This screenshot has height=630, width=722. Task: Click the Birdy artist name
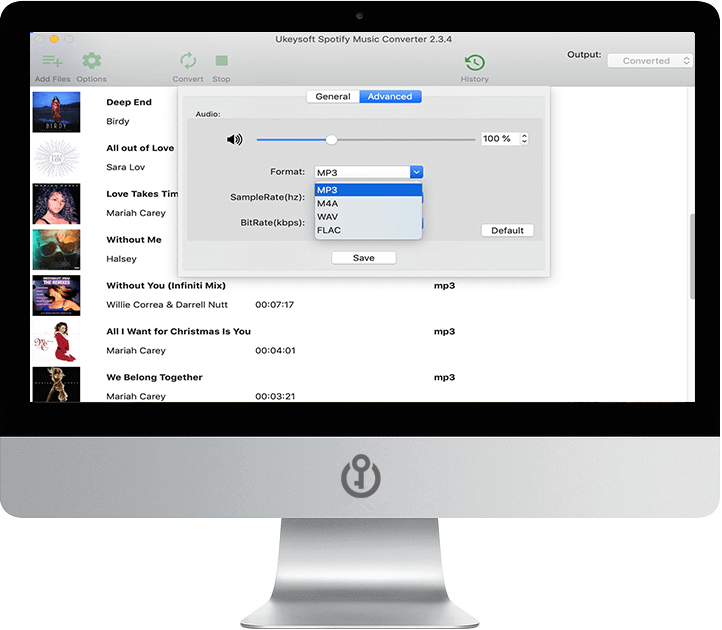point(118,122)
